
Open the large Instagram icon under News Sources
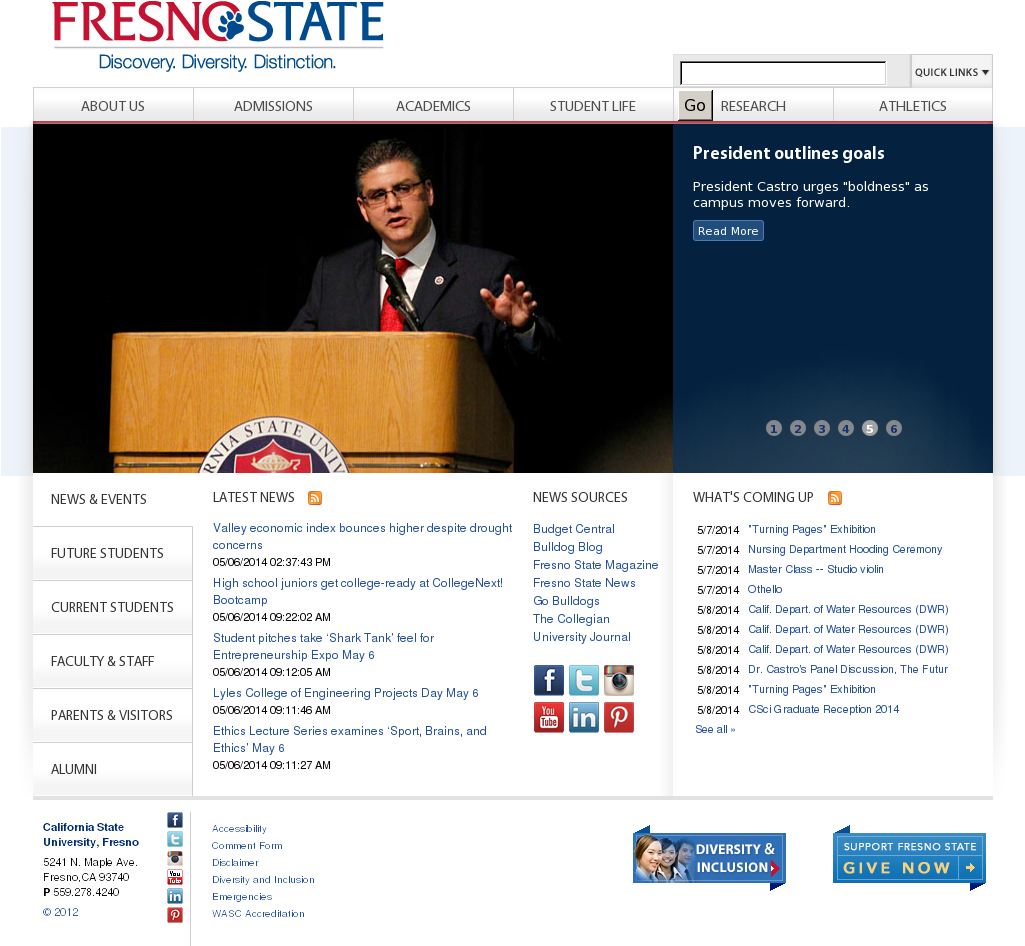pos(619,680)
